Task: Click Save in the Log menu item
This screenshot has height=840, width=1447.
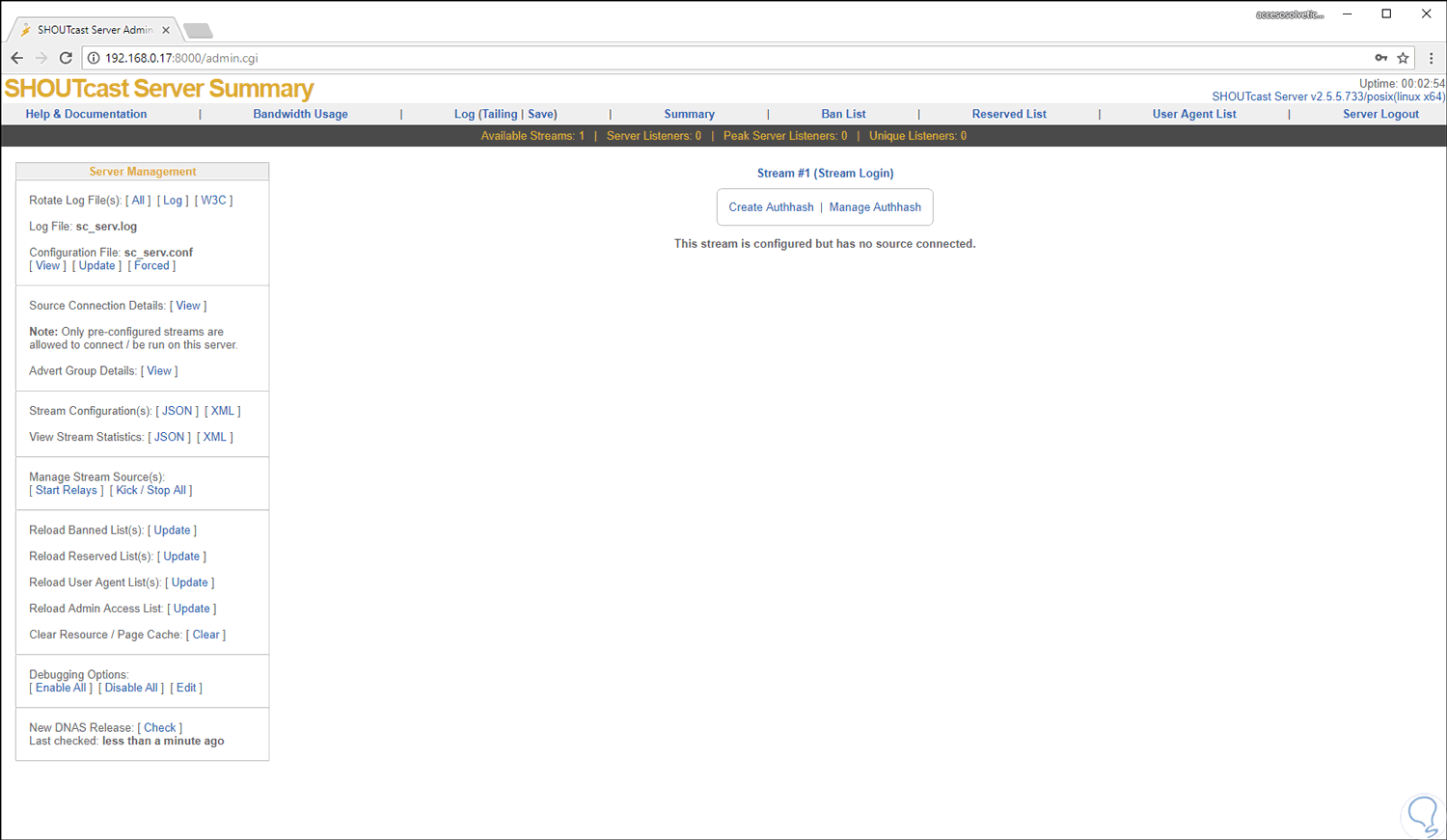Action: click(x=541, y=114)
